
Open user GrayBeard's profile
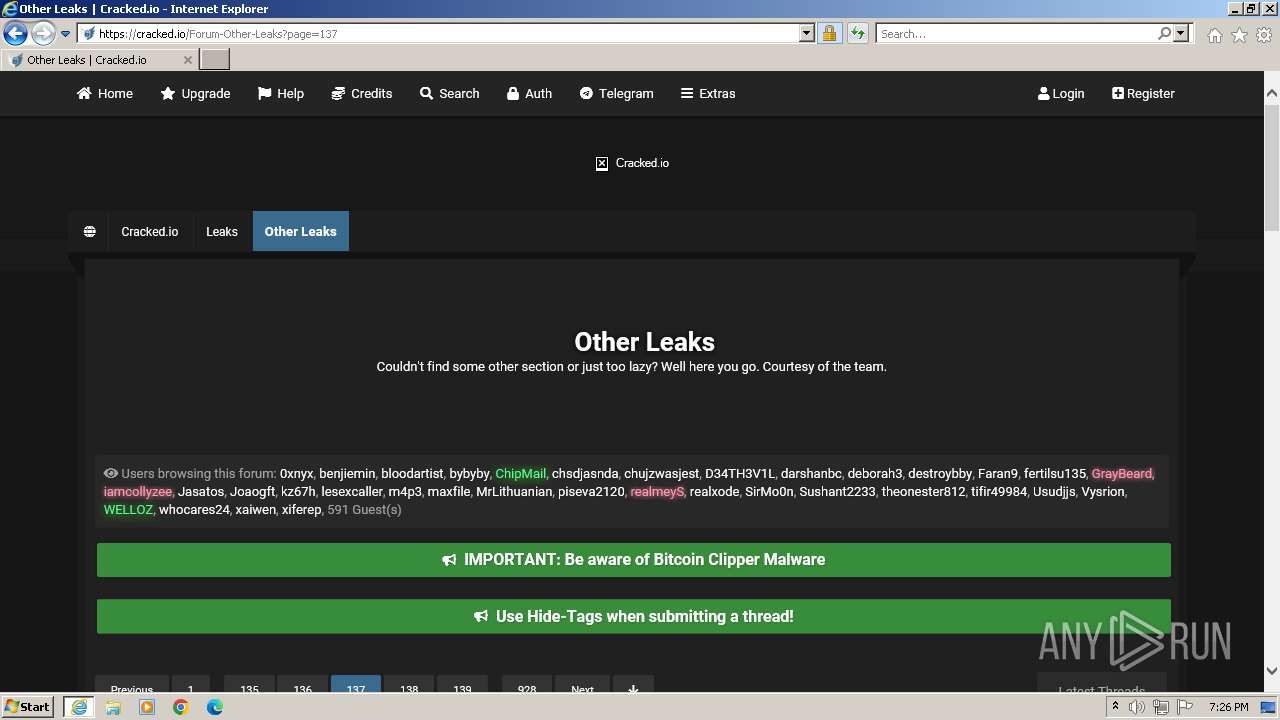[x=1121, y=474]
